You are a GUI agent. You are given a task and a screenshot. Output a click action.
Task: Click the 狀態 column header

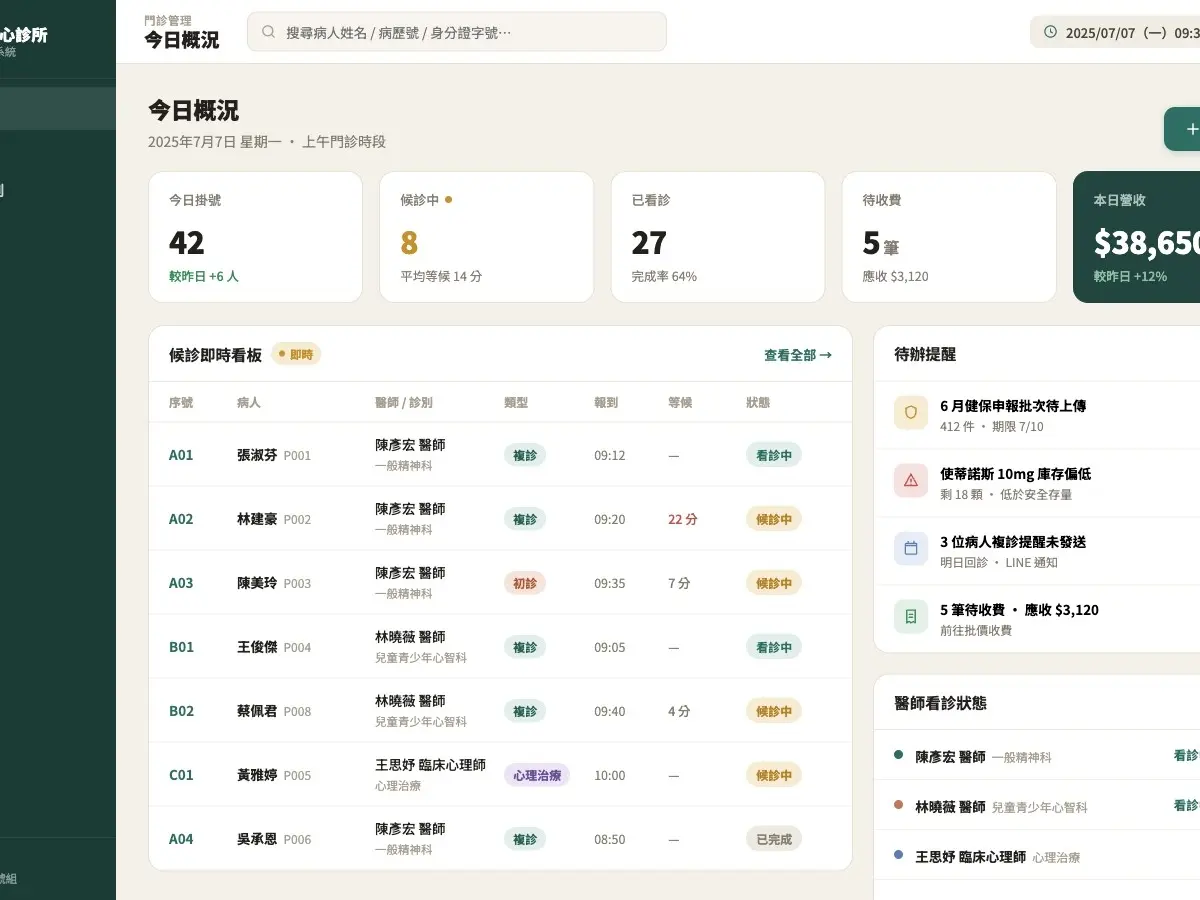[x=758, y=403]
